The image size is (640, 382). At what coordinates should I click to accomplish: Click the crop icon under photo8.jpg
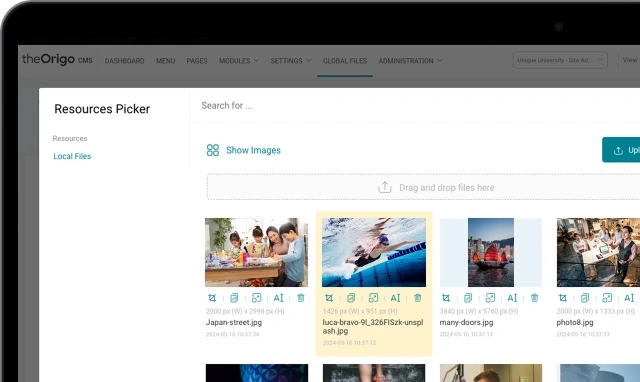pyautogui.click(x=563, y=298)
